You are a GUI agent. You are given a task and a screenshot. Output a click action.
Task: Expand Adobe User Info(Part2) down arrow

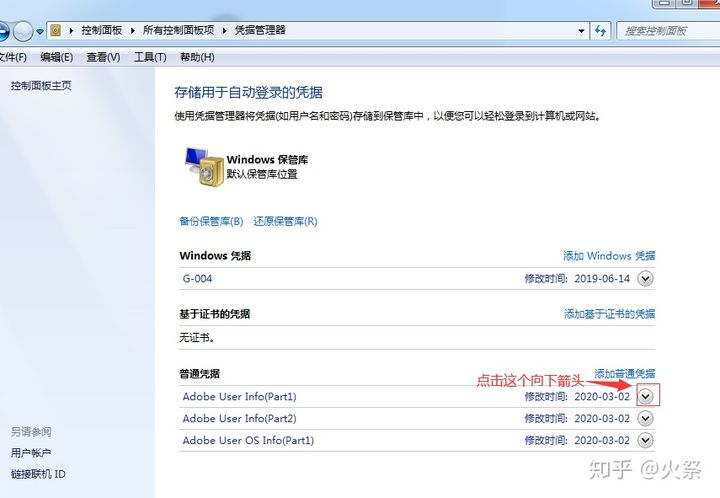(646, 418)
